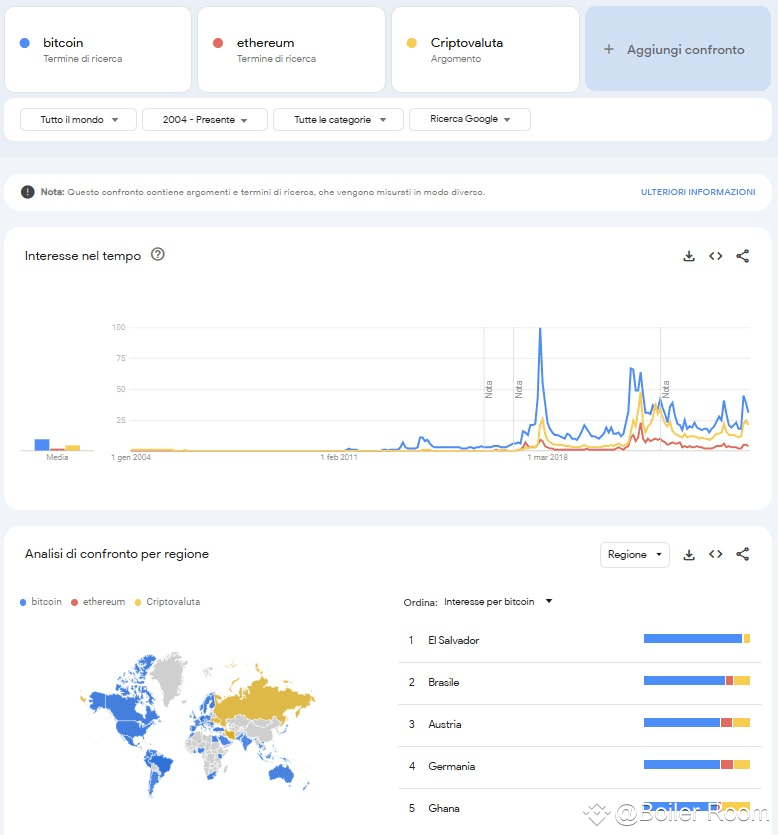
Task: Follow the ULTERIORI INFORMAZIONI link
Action: point(698,192)
